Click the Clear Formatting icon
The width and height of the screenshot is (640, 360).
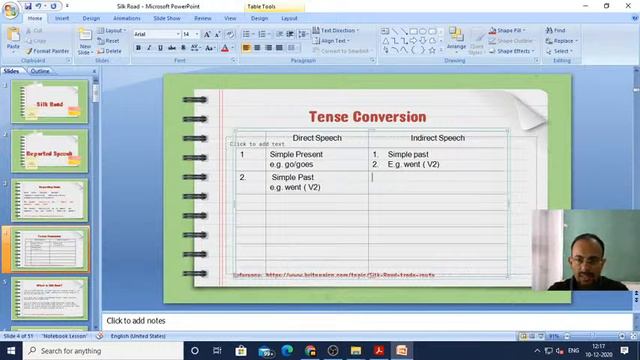(230, 34)
